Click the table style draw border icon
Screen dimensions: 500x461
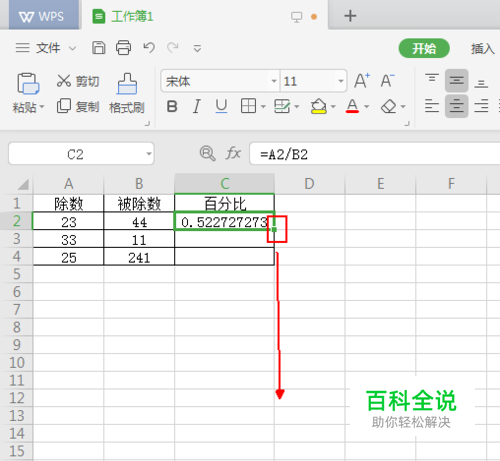point(282,106)
